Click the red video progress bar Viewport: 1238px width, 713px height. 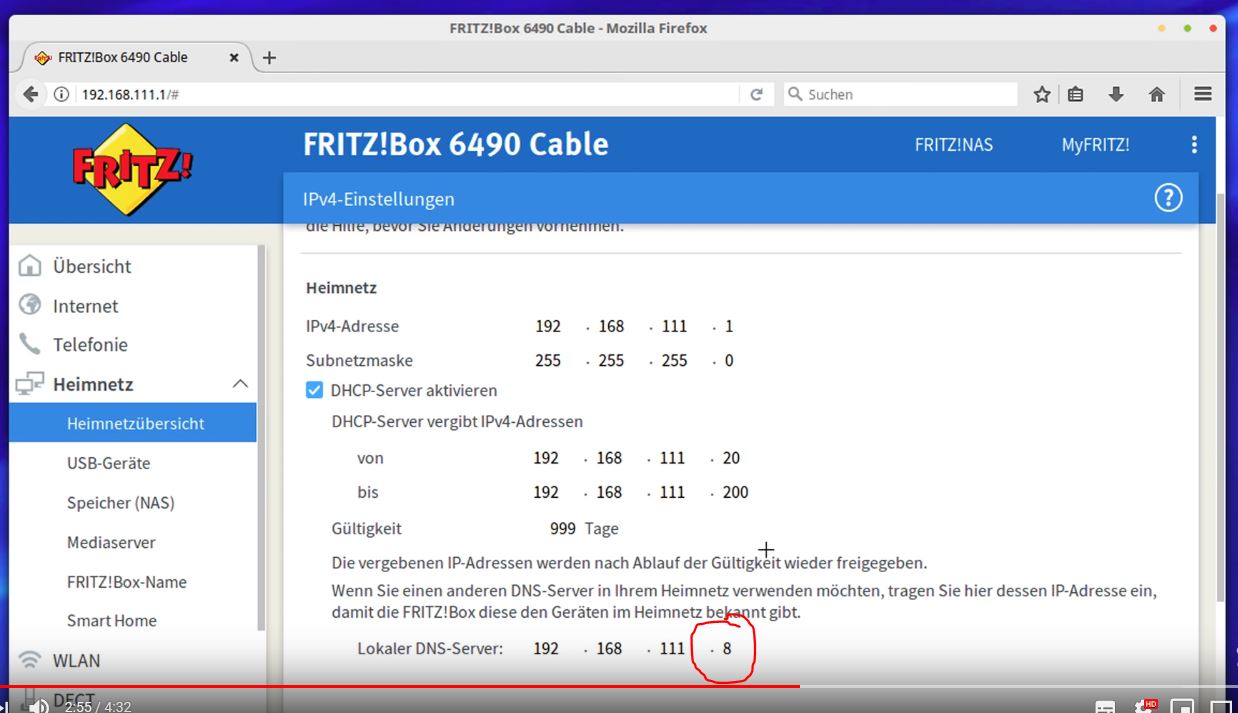[x=400, y=686]
